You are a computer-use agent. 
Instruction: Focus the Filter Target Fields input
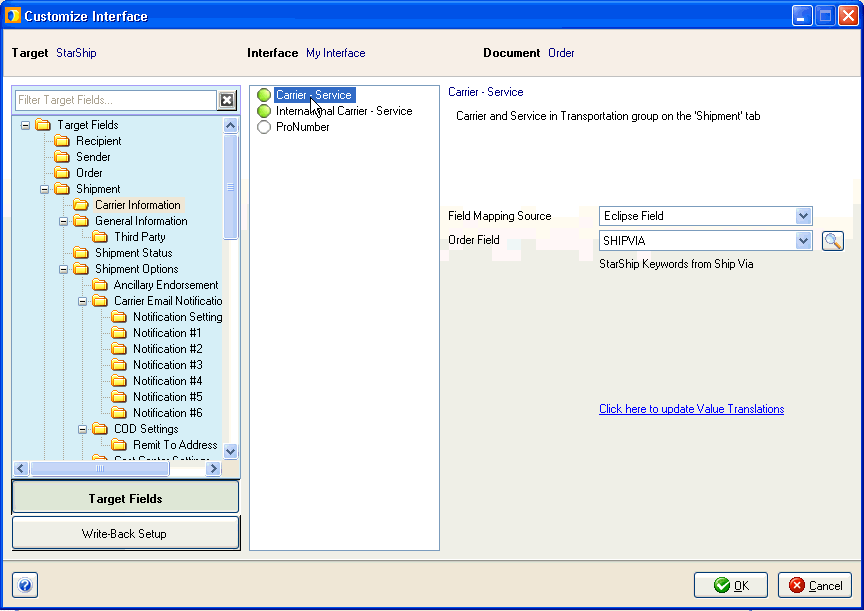[x=116, y=100]
